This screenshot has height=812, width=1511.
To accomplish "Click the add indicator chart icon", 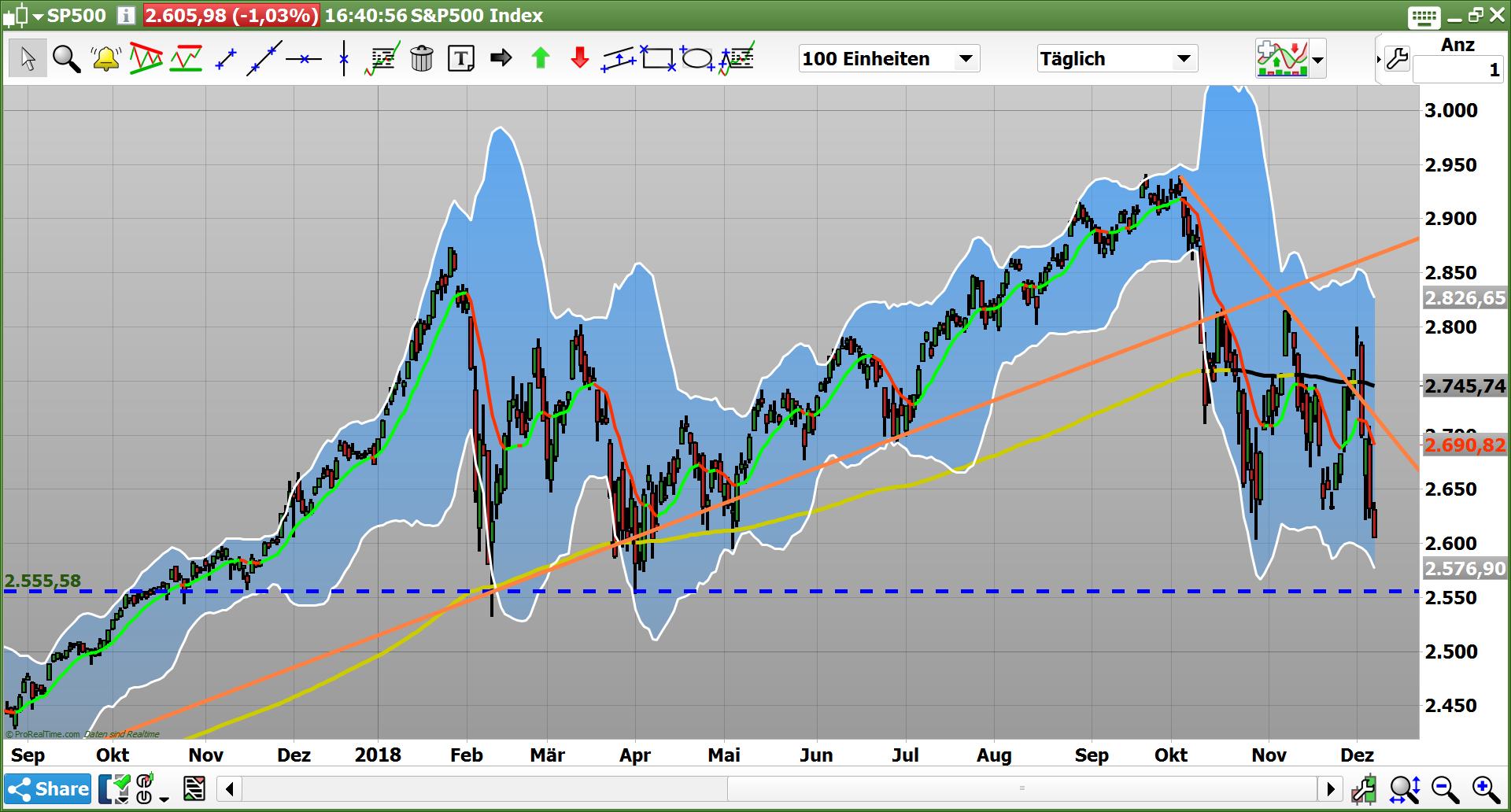I will pyautogui.click(x=1283, y=58).
